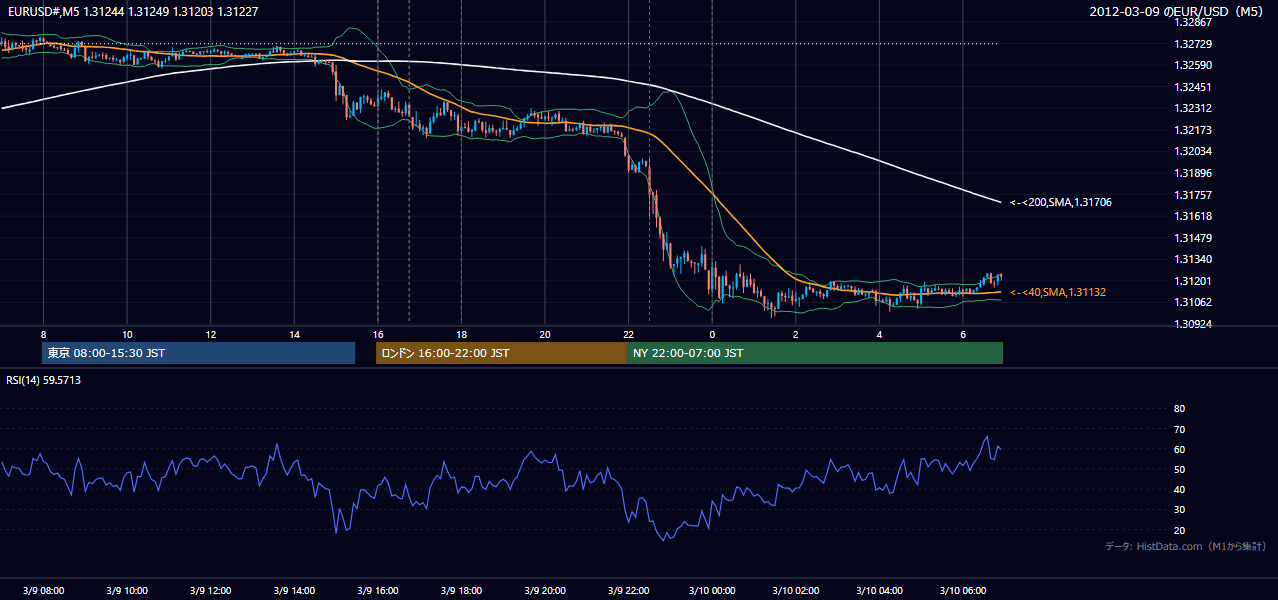Click the 3/9 16:00 date axis label
Image resolution: width=1278 pixels, height=600 pixels.
378,591
